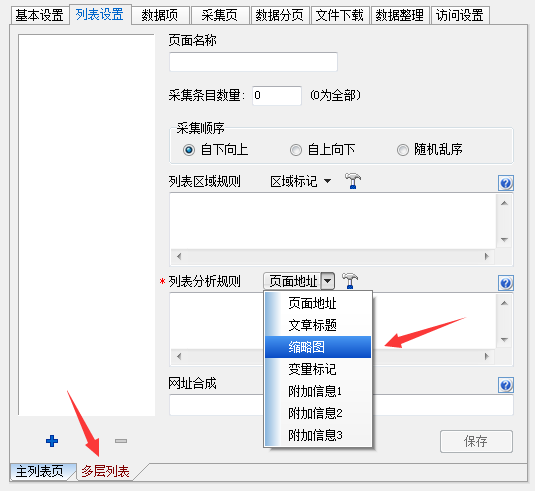The height and width of the screenshot is (491, 535).
Task: Pick 附加信息1 in the menu
Action: tap(318, 391)
